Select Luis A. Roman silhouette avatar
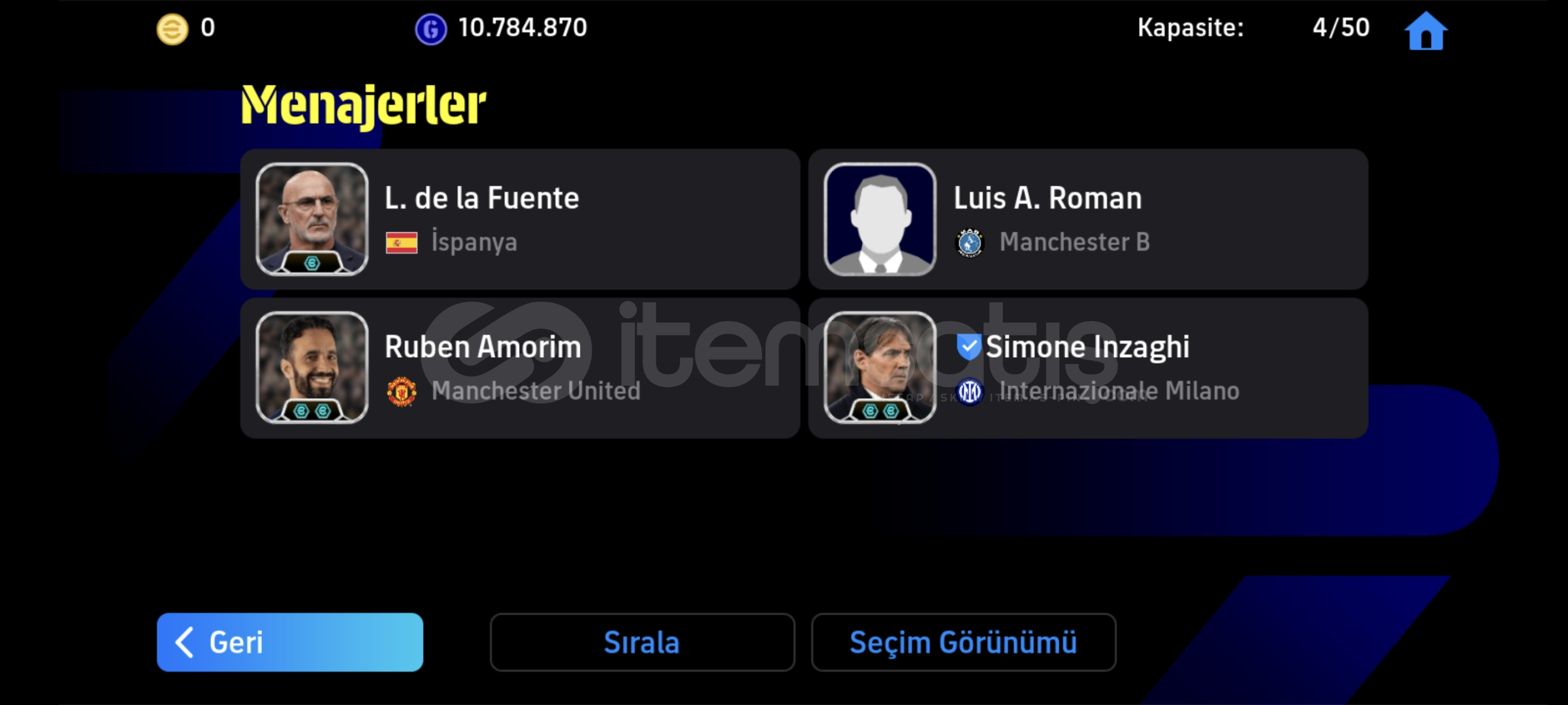This screenshot has height=705, width=1568. pos(880,219)
